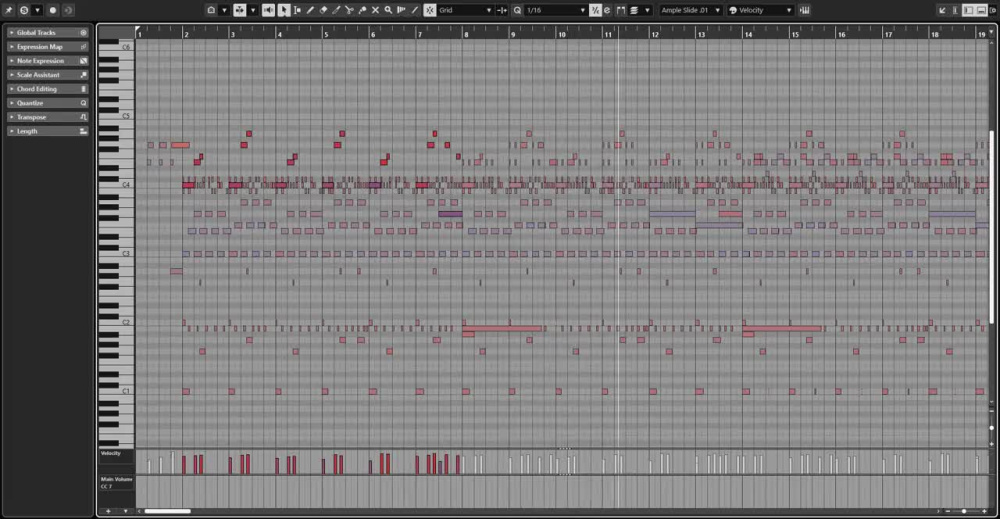Select the Zoom magnifier tool
Screen dimensions: 1000x519
click(x=388, y=10)
